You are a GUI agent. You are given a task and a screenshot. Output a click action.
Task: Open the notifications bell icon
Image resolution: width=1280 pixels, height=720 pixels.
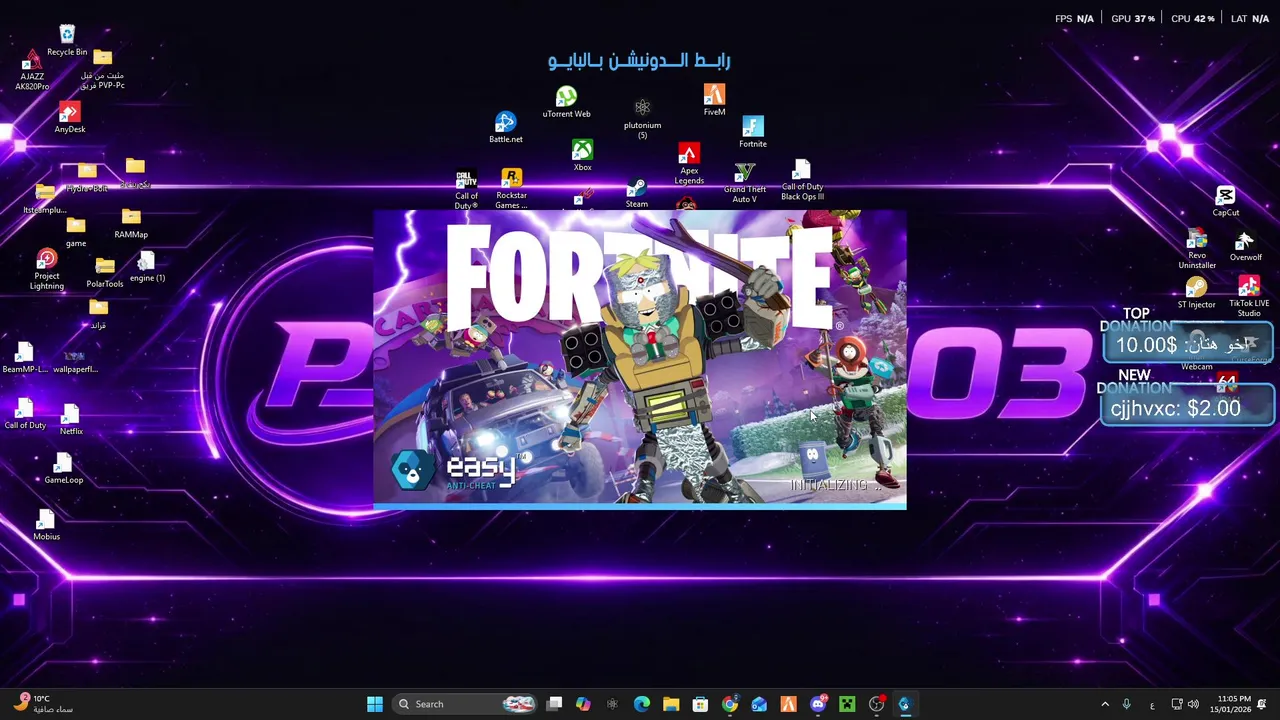click(1262, 704)
